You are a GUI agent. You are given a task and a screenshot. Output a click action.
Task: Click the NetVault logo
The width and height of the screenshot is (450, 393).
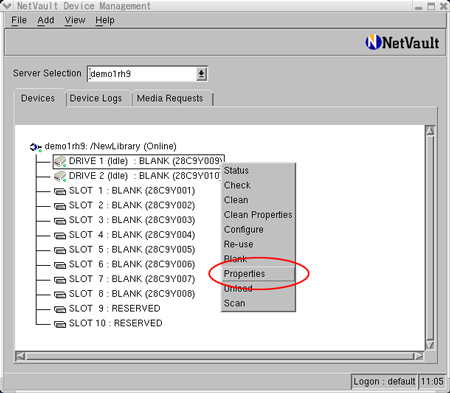pos(402,43)
